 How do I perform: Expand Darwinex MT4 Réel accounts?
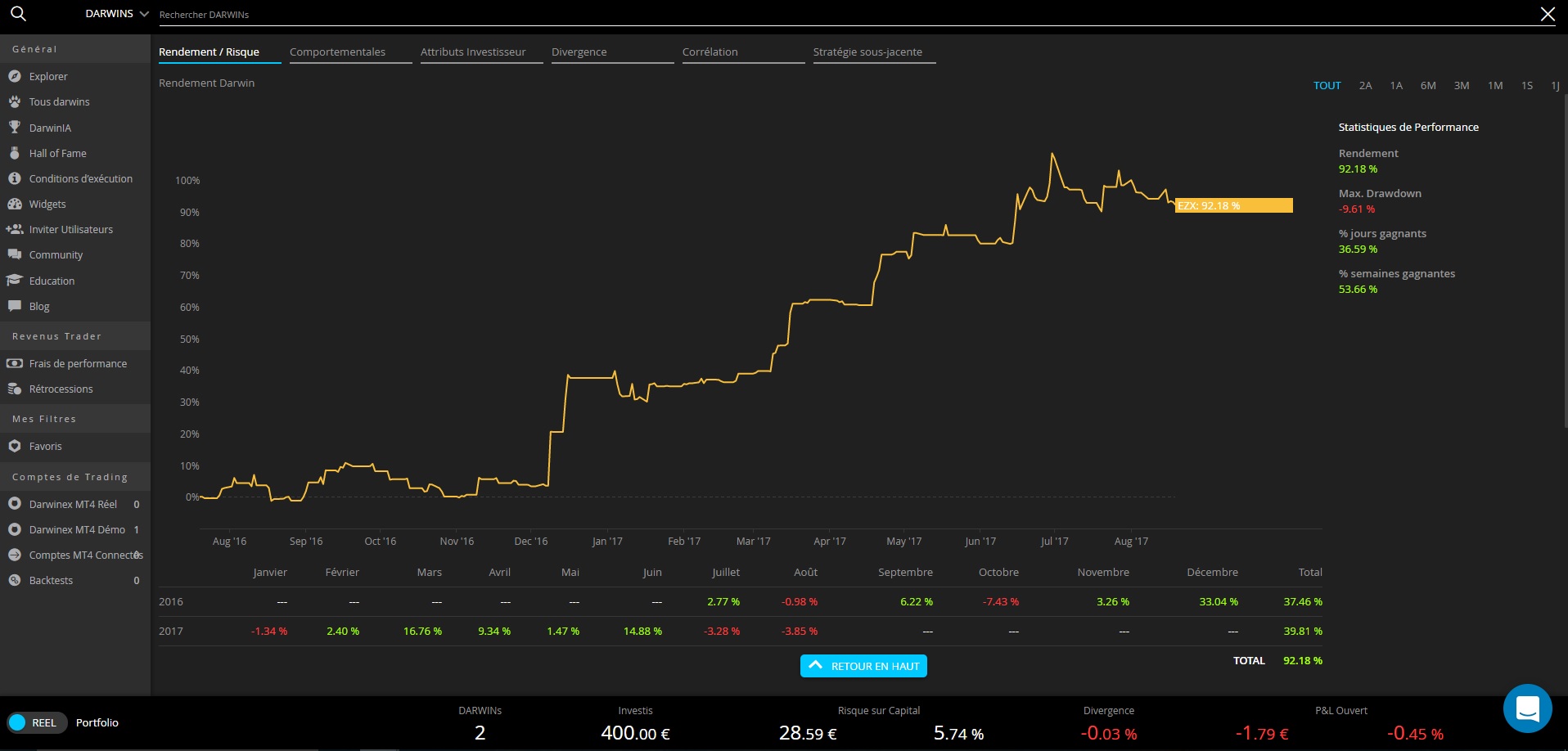73,504
